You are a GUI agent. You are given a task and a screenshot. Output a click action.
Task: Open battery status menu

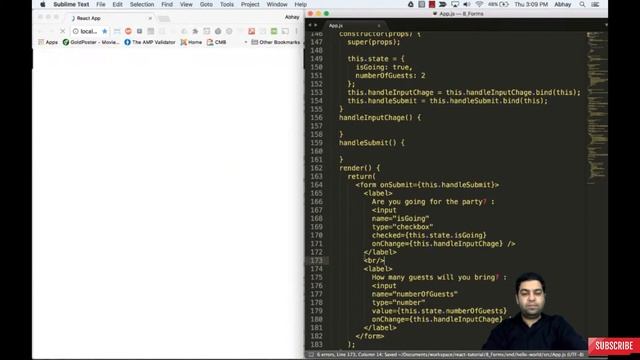tap(498, 4)
